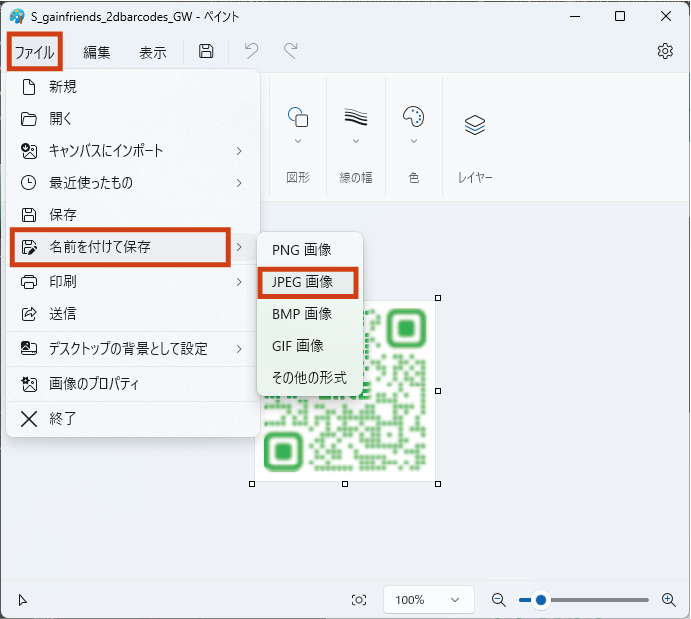Click the image properties icon in menu
The image size is (691, 619).
(x=29, y=384)
